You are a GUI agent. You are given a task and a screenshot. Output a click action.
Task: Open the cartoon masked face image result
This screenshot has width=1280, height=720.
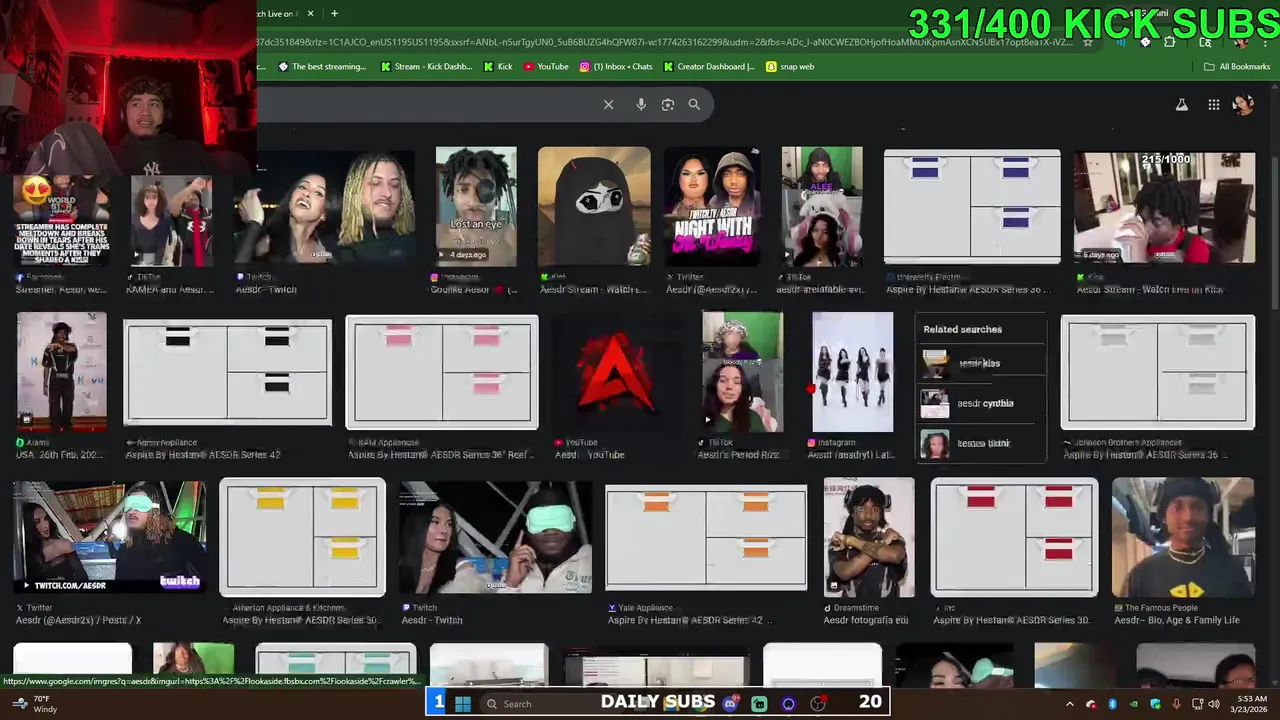[594, 206]
